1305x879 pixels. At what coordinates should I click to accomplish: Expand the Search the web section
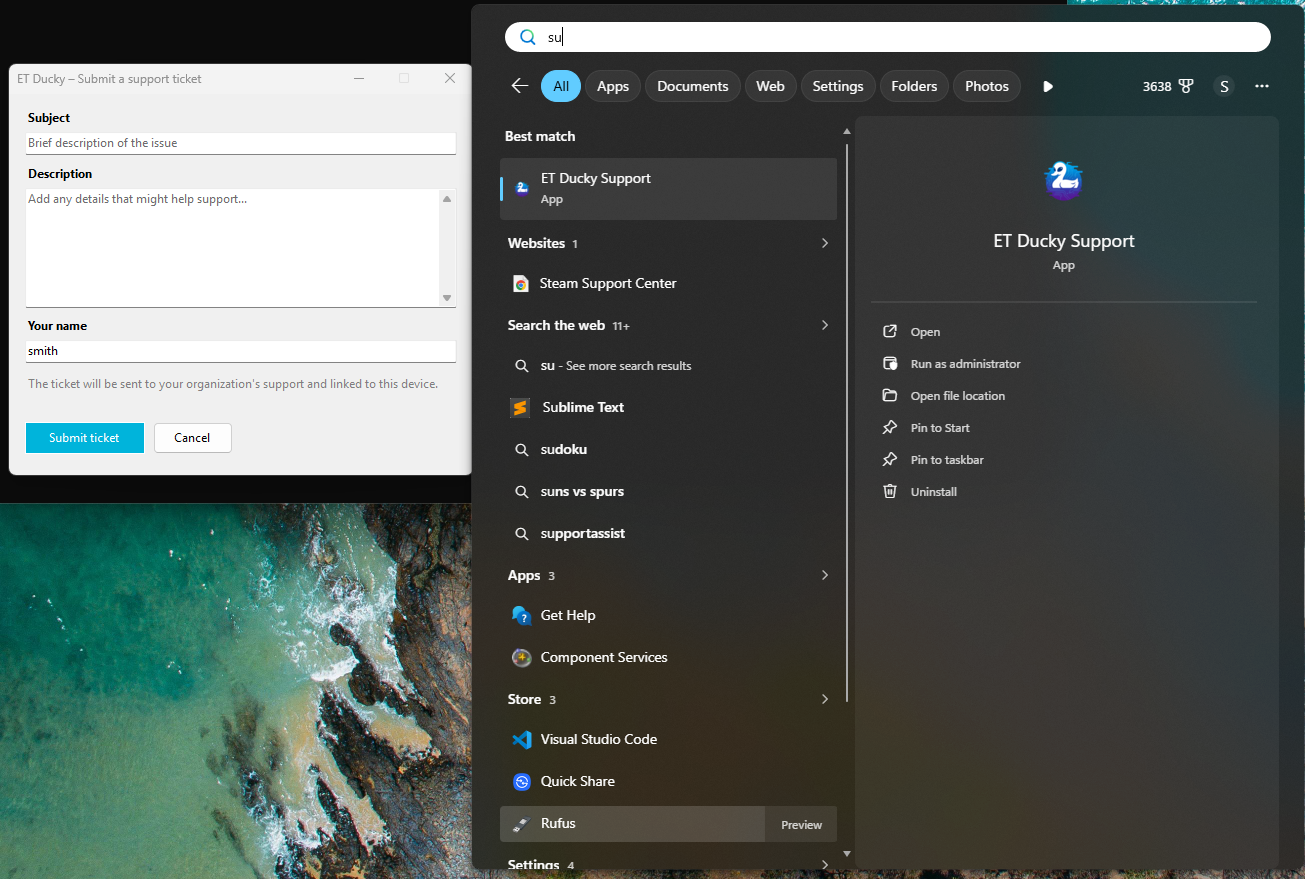tap(824, 325)
